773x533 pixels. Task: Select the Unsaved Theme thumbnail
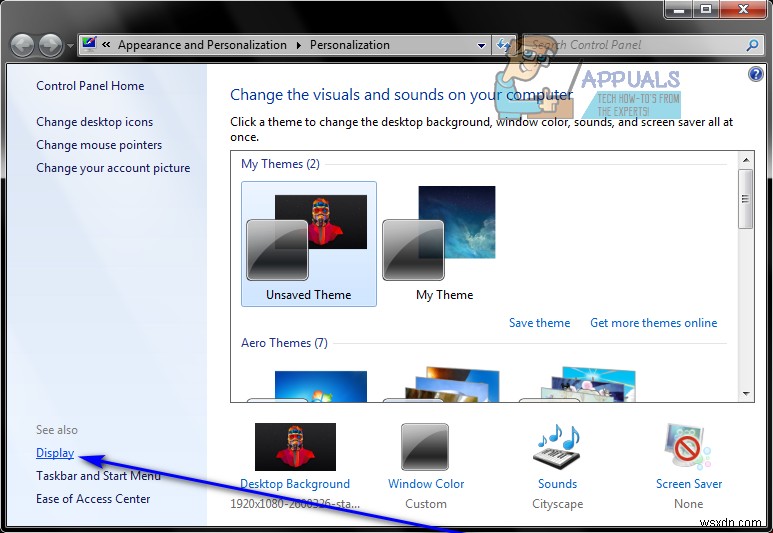click(309, 244)
